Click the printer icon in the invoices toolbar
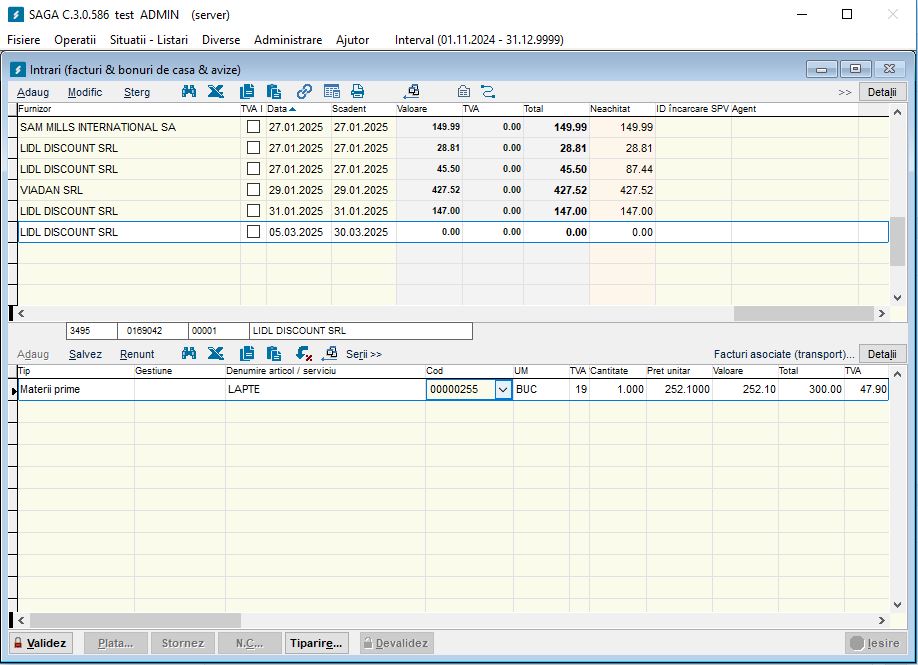This screenshot has width=918, height=665. pyautogui.click(x=357, y=91)
